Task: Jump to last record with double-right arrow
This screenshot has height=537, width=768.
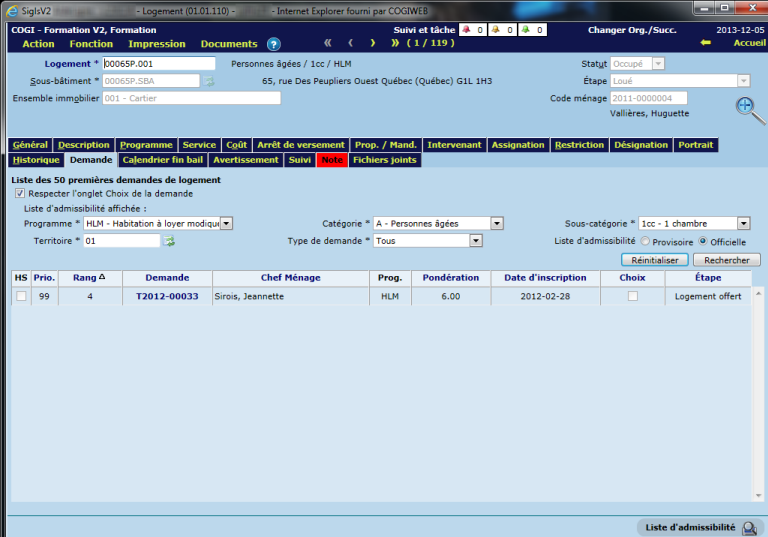Action: coord(394,44)
